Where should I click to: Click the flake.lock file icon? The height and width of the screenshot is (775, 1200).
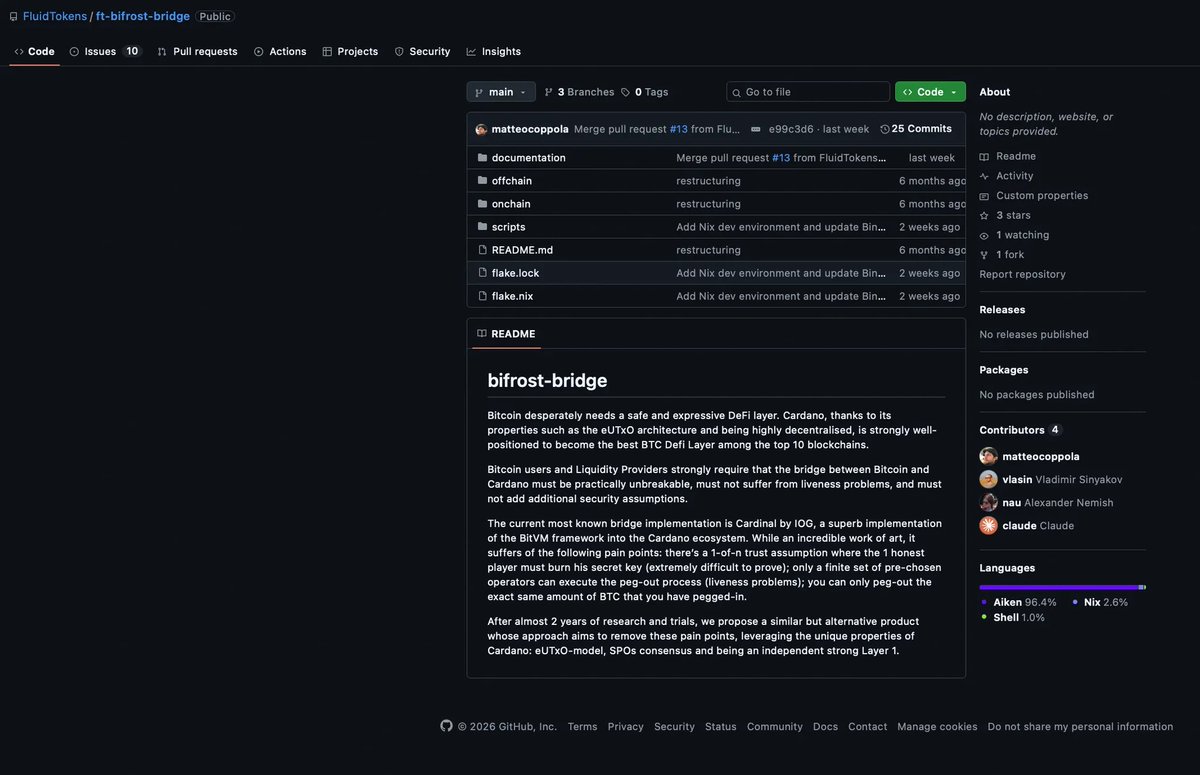coord(483,273)
